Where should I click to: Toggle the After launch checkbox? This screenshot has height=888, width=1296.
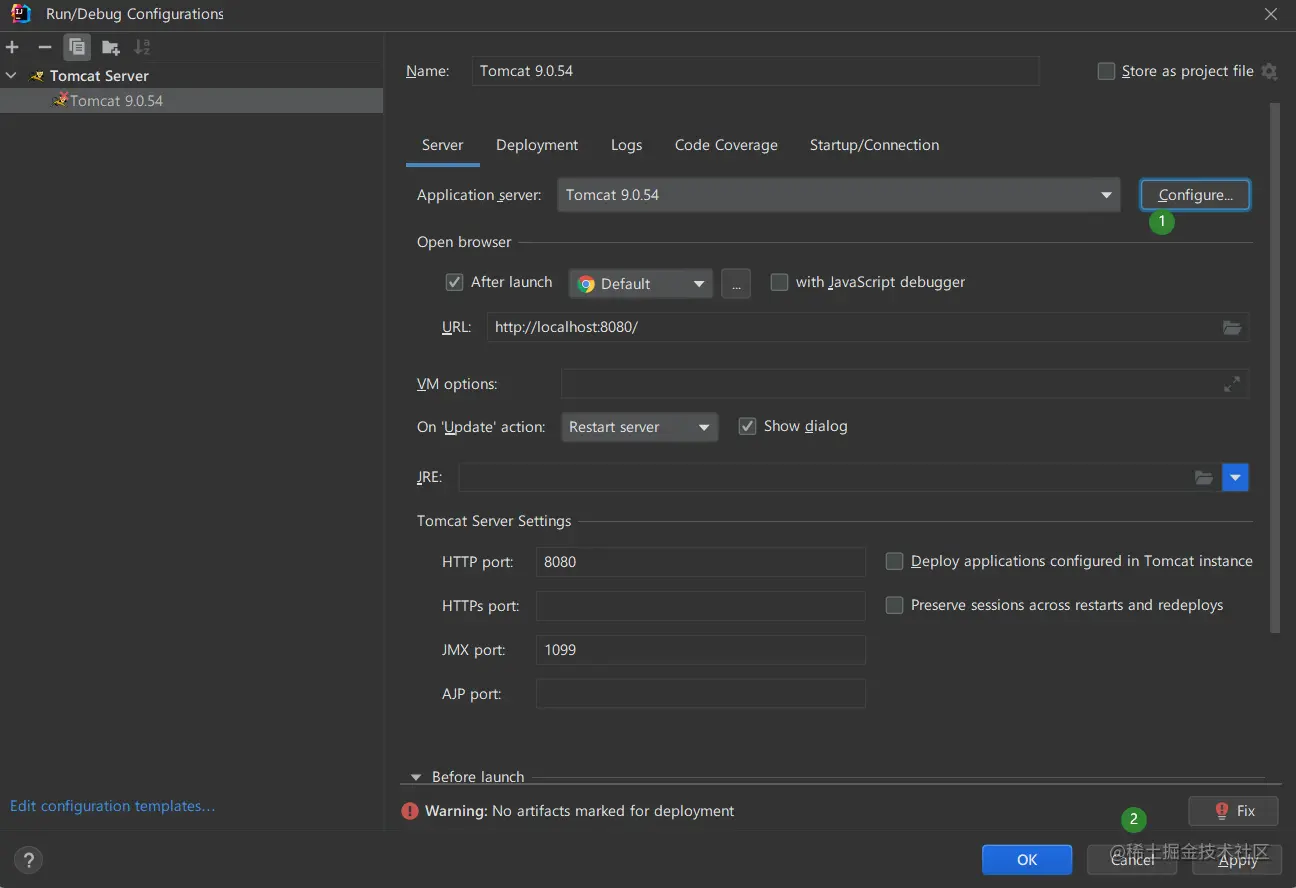(454, 283)
